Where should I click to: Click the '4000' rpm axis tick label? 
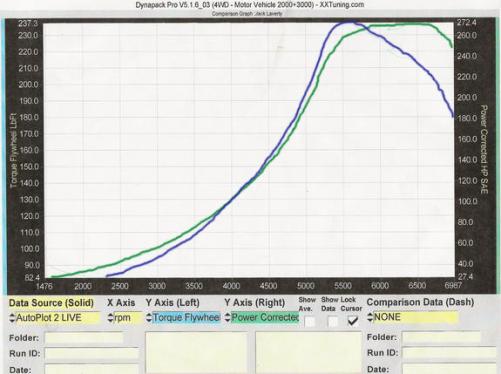click(x=231, y=286)
